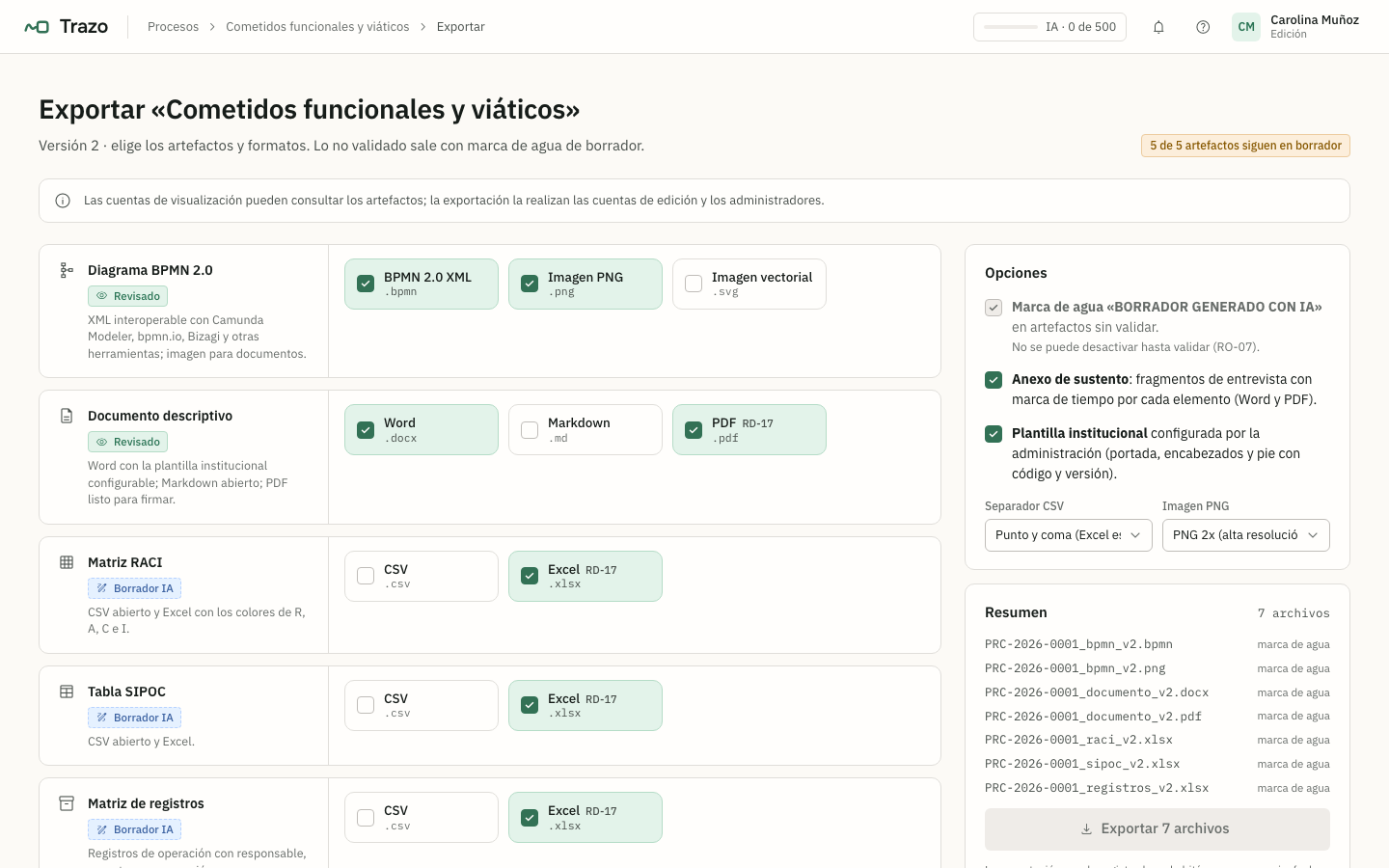Screen dimensions: 1389x868
Task: Uncheck the BPMN 2.0 XML format
Action: [366, 284]
